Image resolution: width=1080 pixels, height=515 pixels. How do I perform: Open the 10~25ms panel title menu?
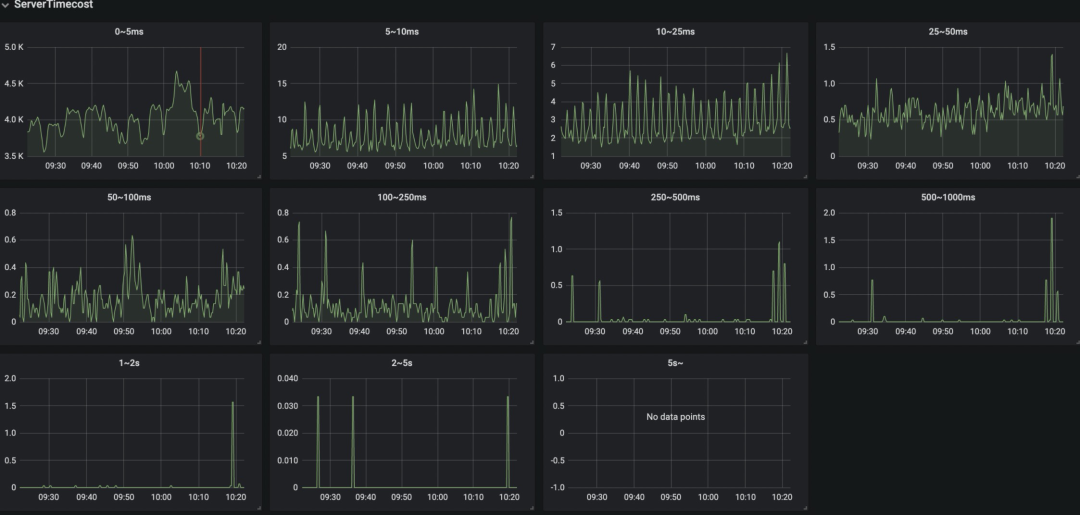coord(677,32)
